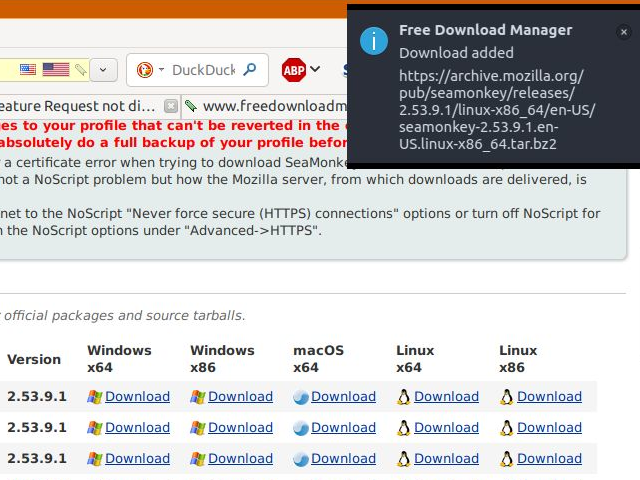The height and width of the screenshot is (480, 640).
Task: Open the search engine selector arrow
Action: tap(161, 69)
